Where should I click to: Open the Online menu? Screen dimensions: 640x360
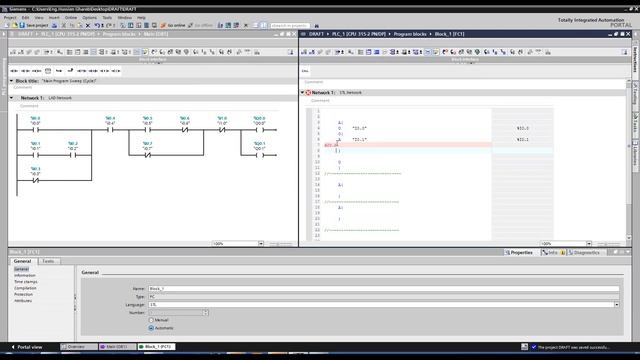71,18
